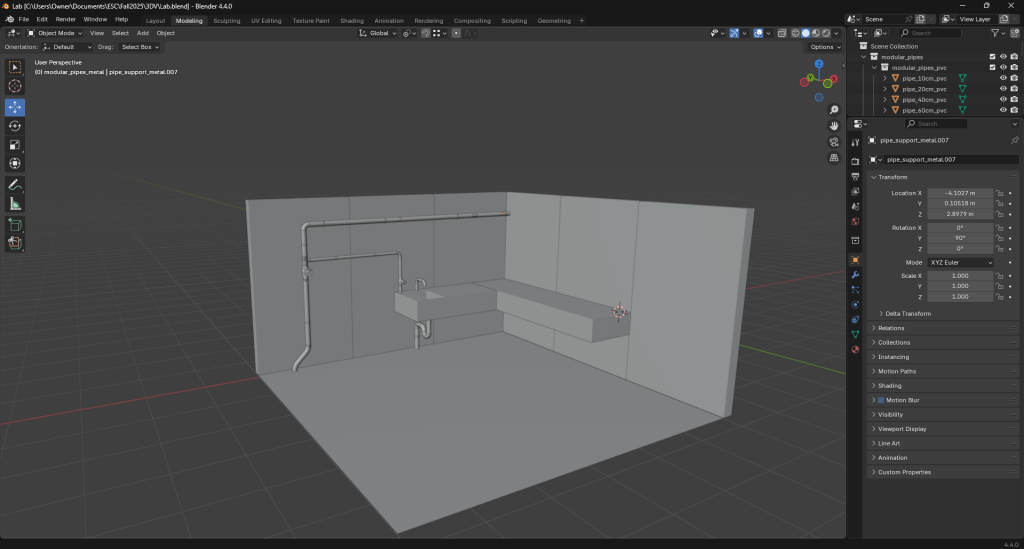Open the Modifiers wrench properties tab

pyautogui.click(x=855, y=274)
